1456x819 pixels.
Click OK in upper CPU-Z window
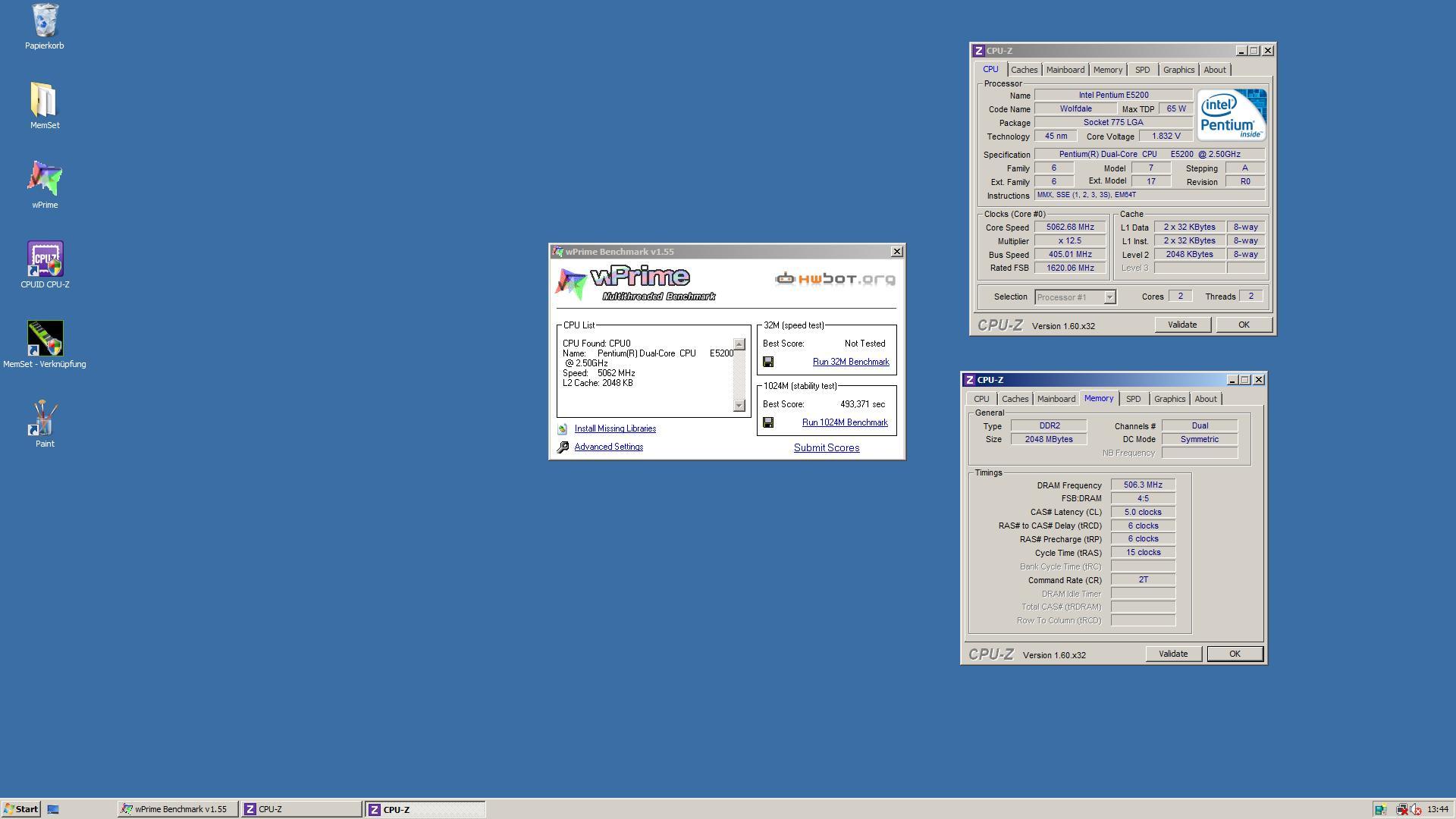pyautogui.click(x=1244, y=325)
